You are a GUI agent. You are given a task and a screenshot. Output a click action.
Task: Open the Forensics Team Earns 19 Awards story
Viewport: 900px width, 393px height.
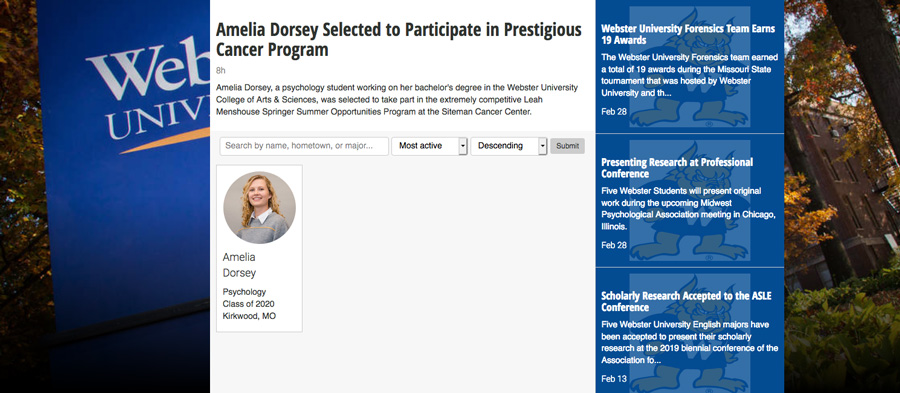688,34
